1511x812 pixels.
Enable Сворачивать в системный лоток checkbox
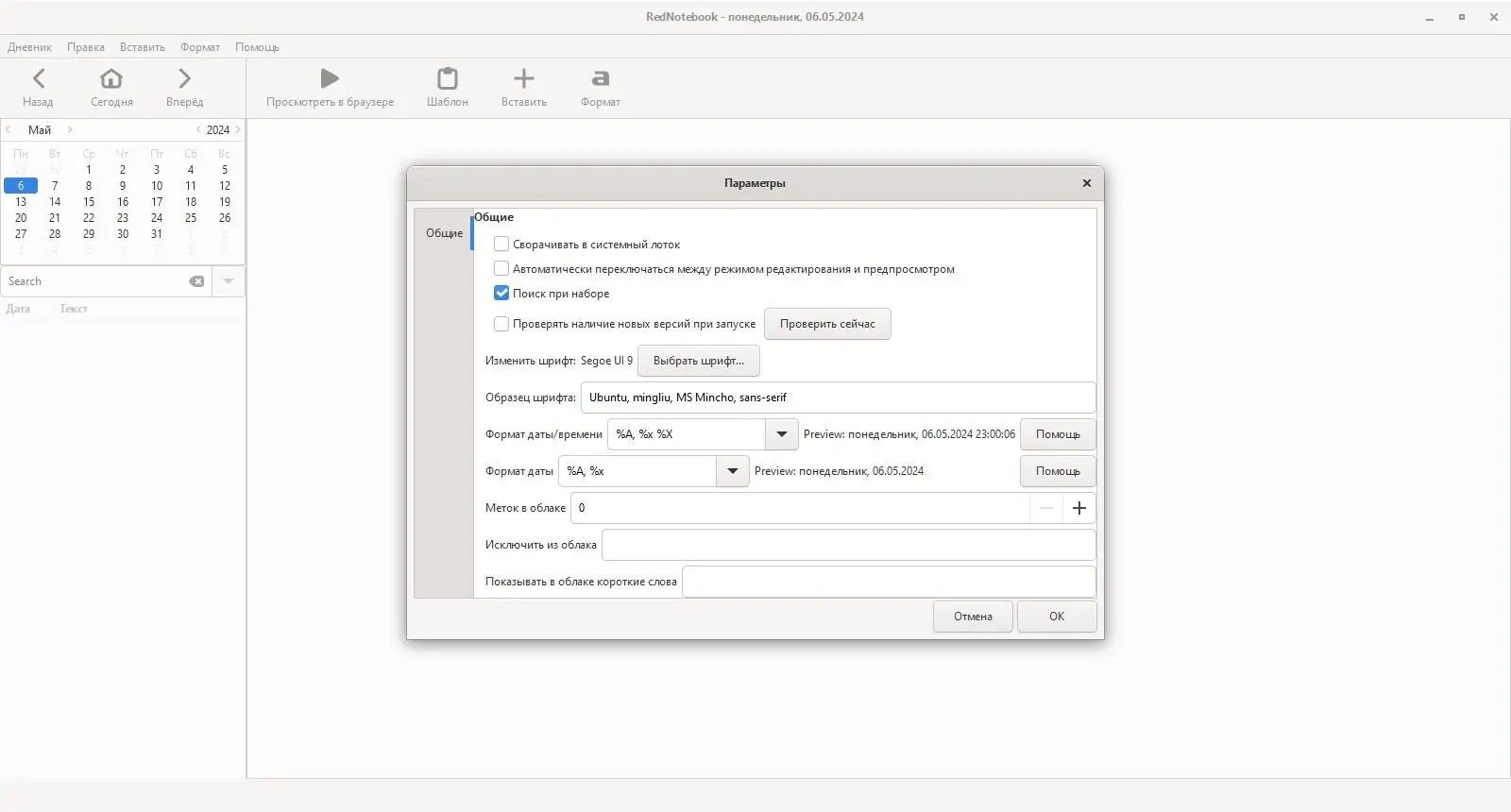pos(501,244)
